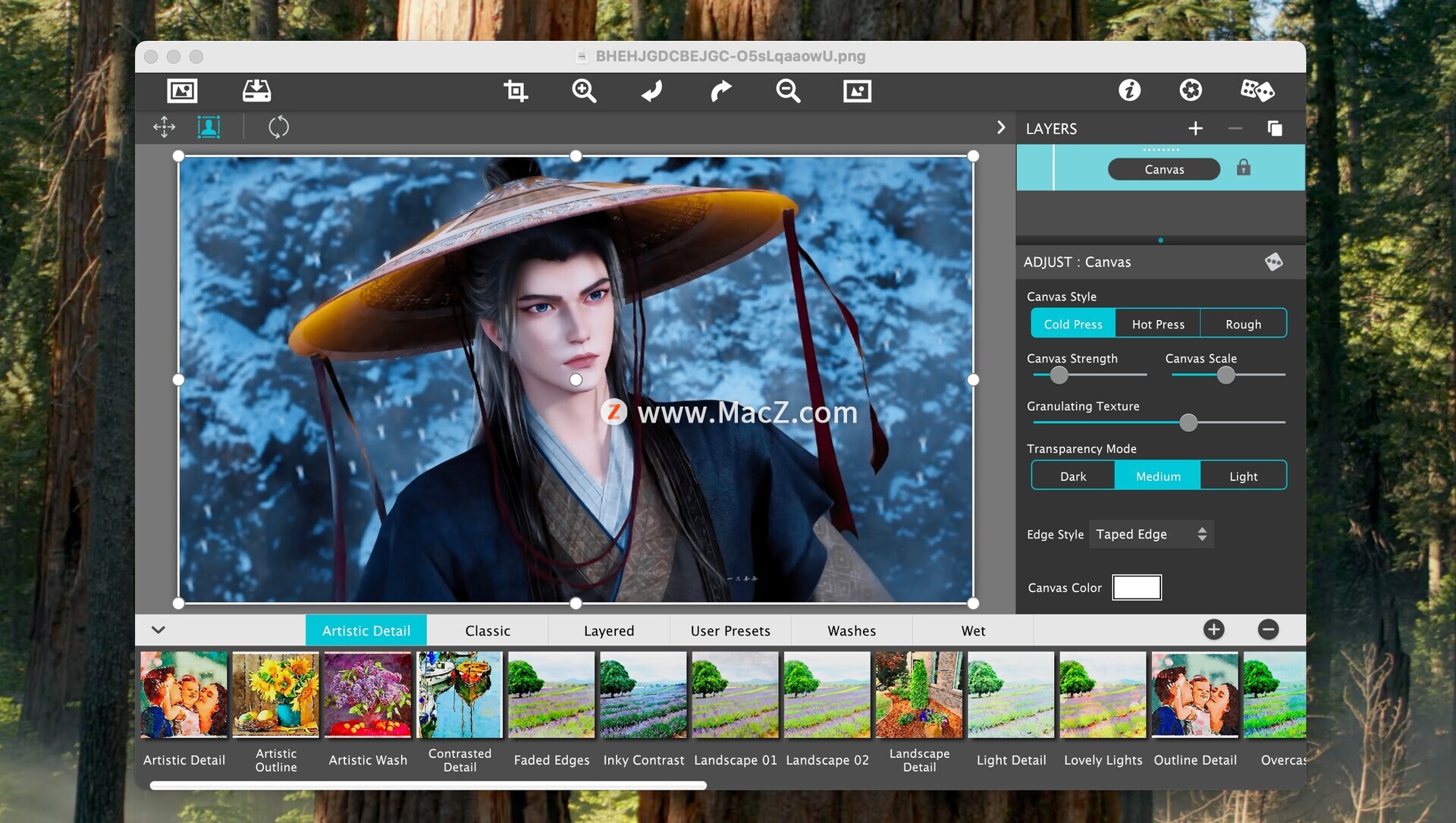
Task: Switch to the User Presets tab
Action: click(x=730, y=630)
